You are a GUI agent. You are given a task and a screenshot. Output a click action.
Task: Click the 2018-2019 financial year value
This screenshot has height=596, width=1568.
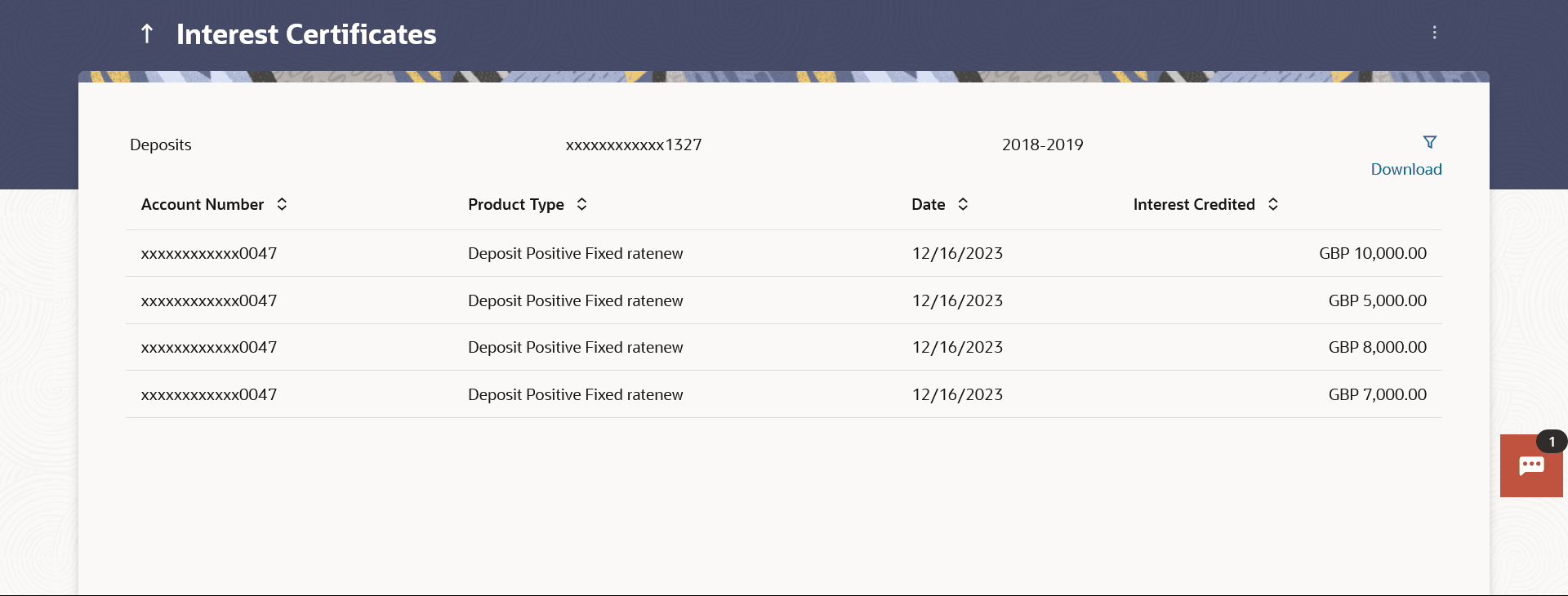point(1042,145)
